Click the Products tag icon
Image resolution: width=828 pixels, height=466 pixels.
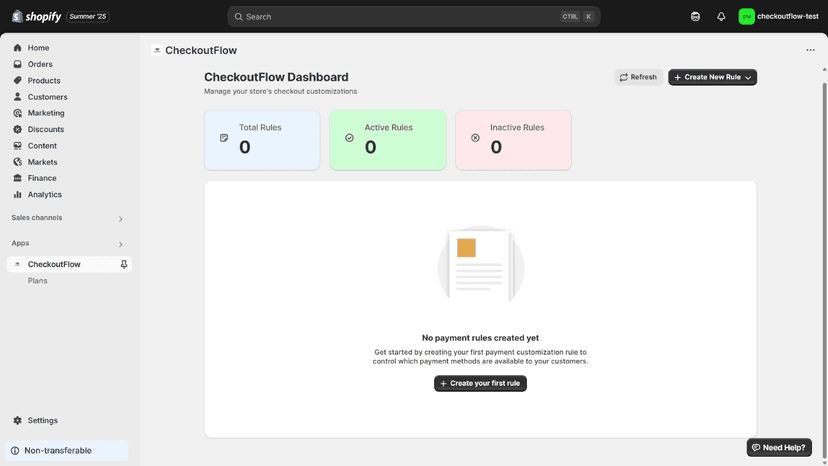[17, 80]
